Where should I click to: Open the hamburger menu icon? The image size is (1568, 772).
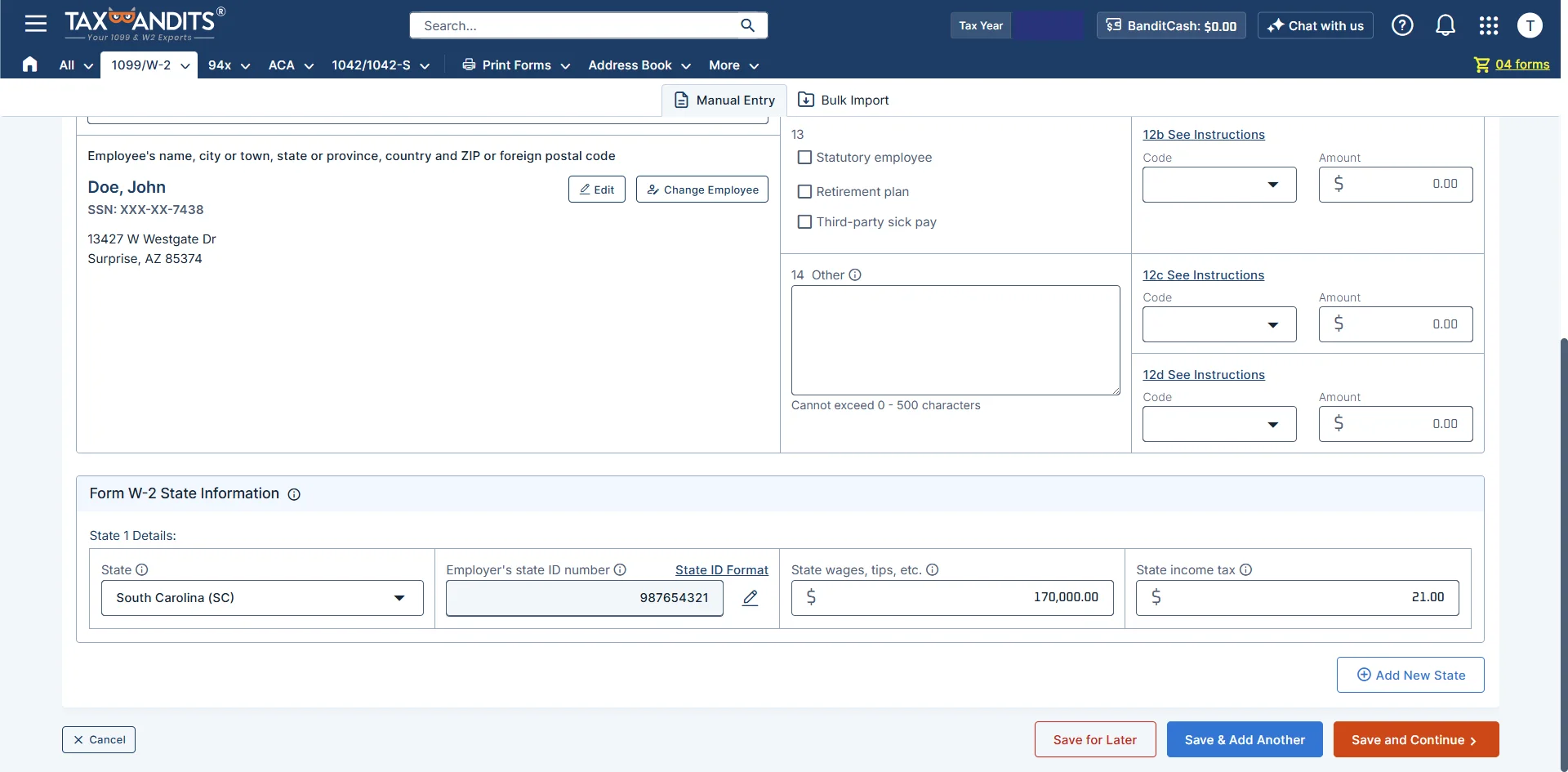coord(35,24)
